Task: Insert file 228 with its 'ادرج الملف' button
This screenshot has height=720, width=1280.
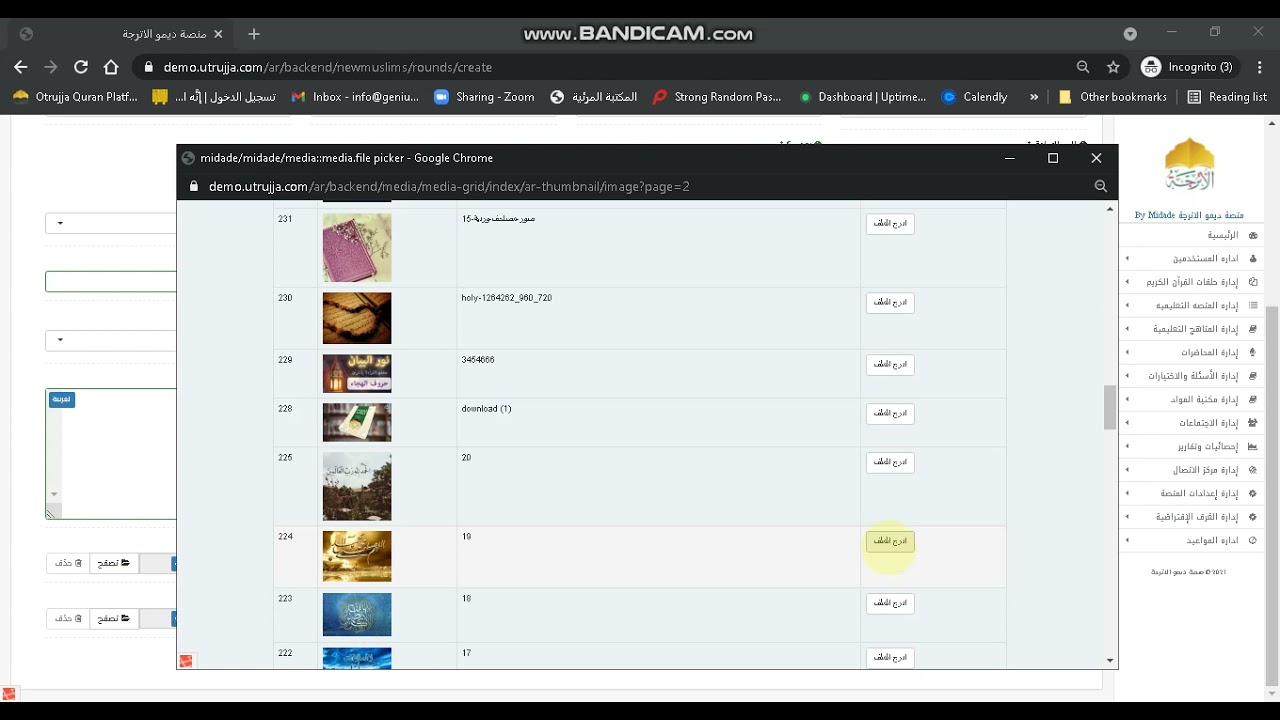Action: 890,413
